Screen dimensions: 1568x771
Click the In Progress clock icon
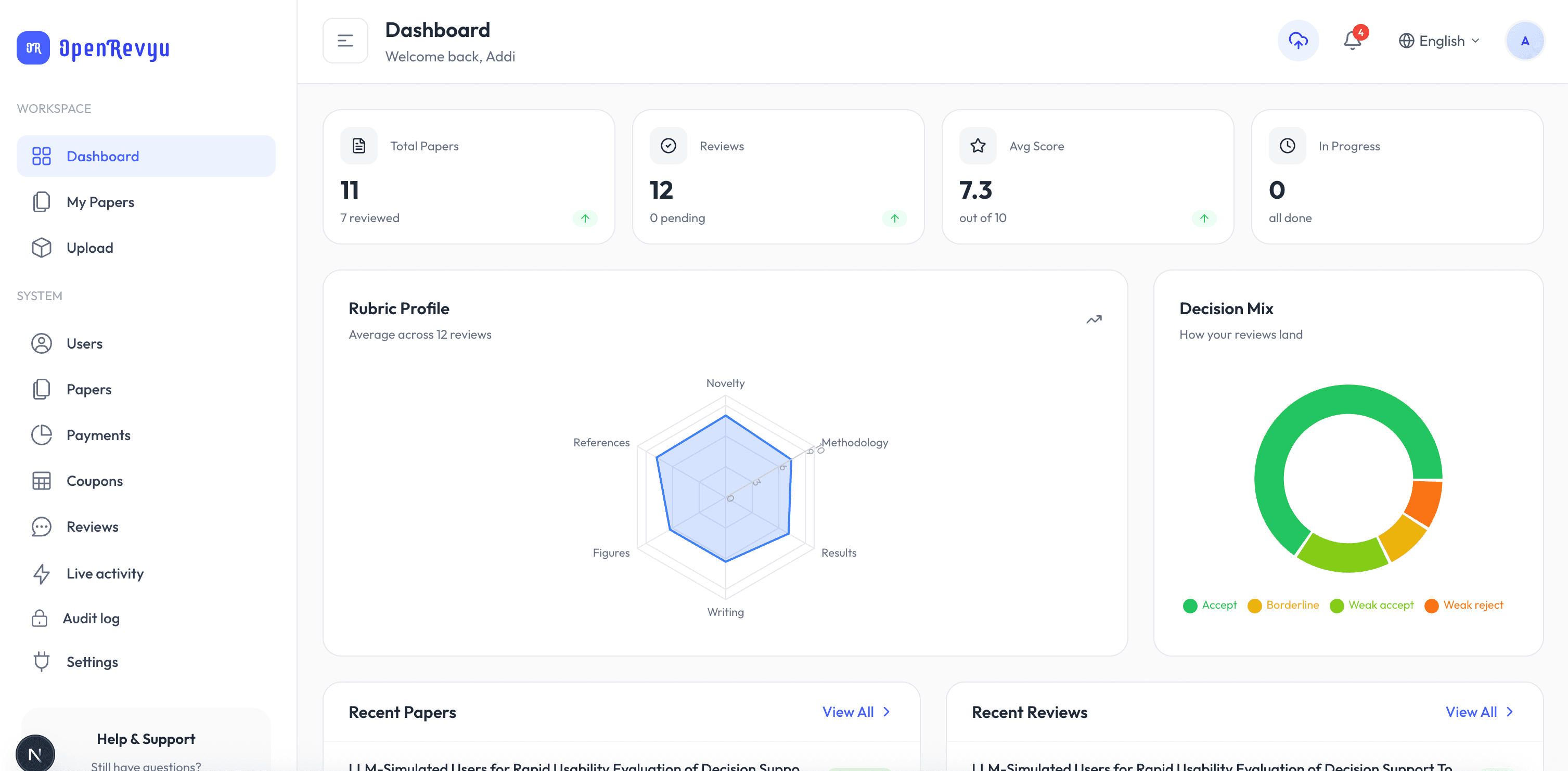coord(1287,146)
